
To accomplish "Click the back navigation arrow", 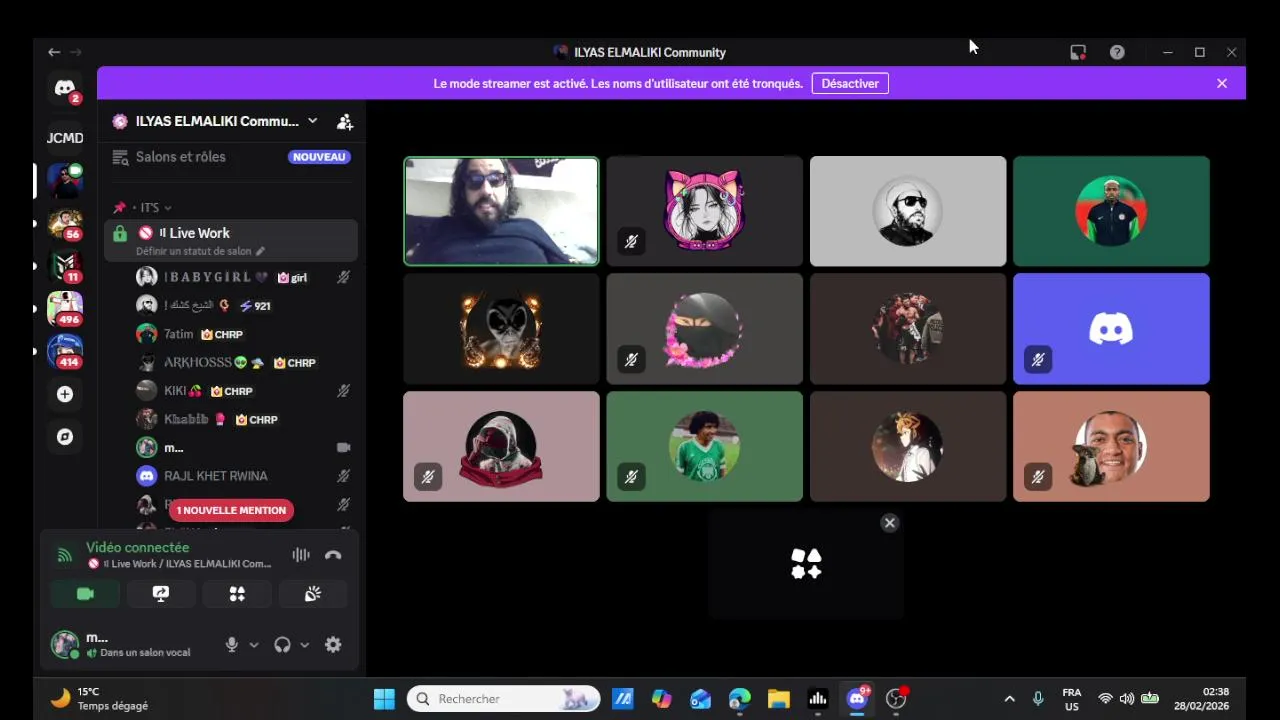I will coord(54,52).
